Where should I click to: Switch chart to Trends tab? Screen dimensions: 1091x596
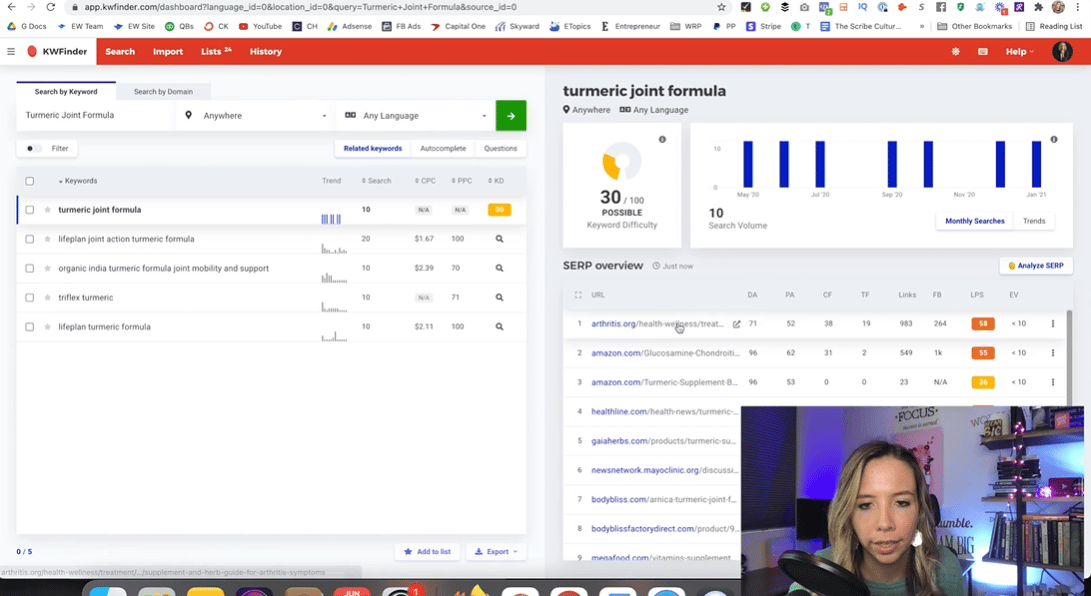tap(1033, 221)
